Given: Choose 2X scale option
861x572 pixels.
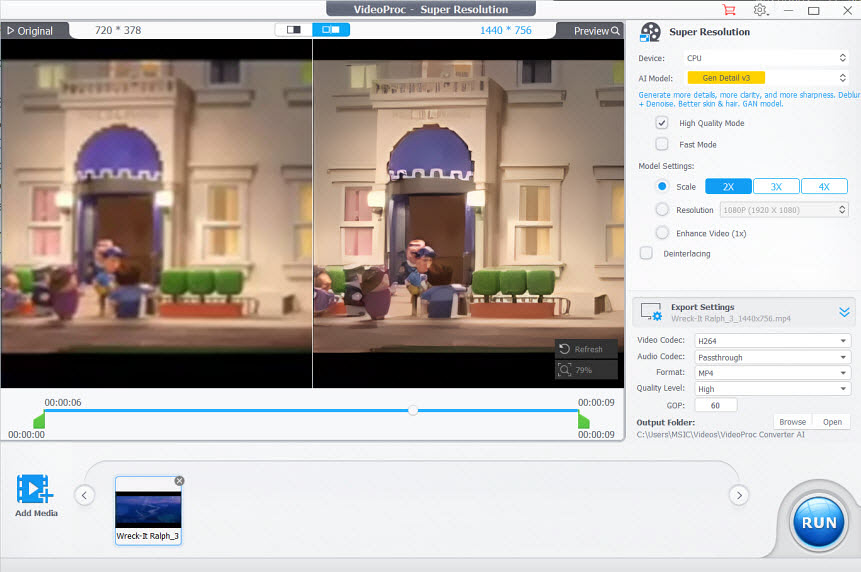Looking at the screenshot, I should pyautogui.click(x=728, y=187).
